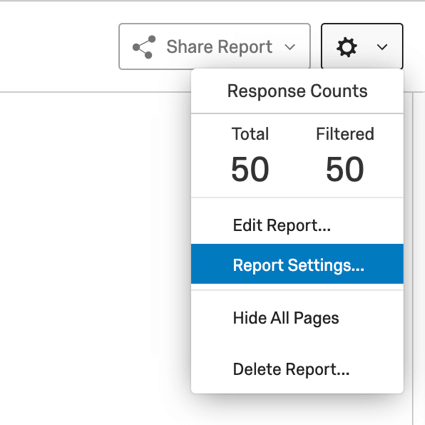Click the blank toolbar area left of Share Report
The width and height of the screenshot is (425, 425).
click(x=58, y=47)
